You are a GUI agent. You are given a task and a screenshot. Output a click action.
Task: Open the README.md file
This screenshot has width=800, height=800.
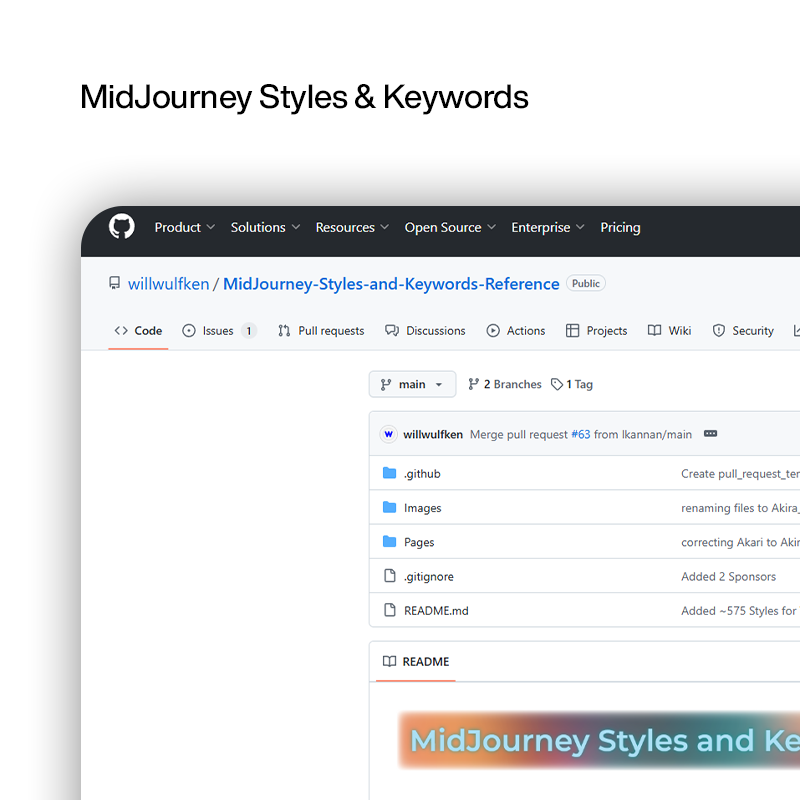(436, 611)
